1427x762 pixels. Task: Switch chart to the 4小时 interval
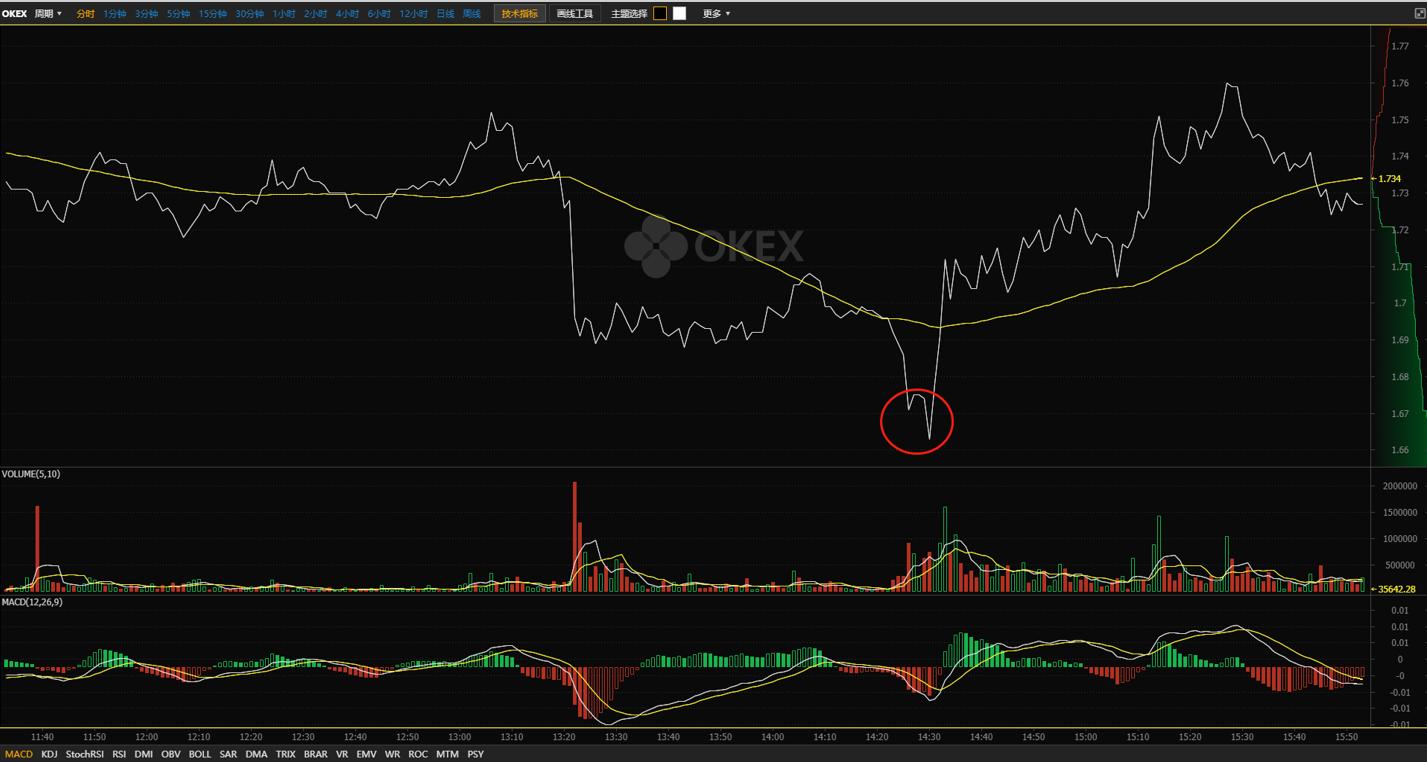click(x=348, y=14)
